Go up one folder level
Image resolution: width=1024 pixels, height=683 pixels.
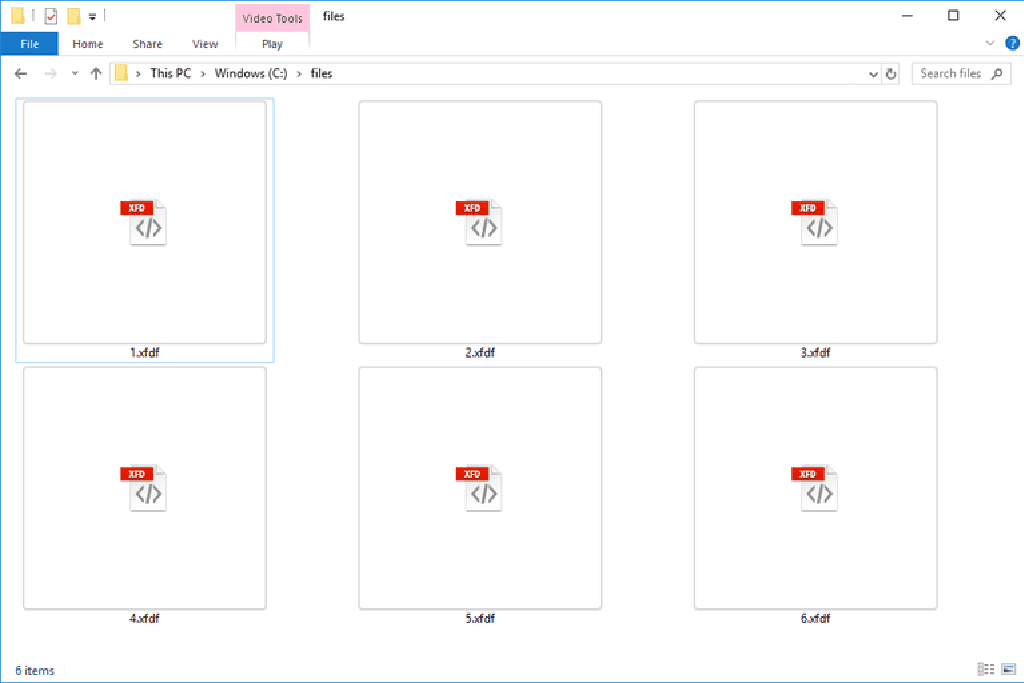tap(96, 74)
